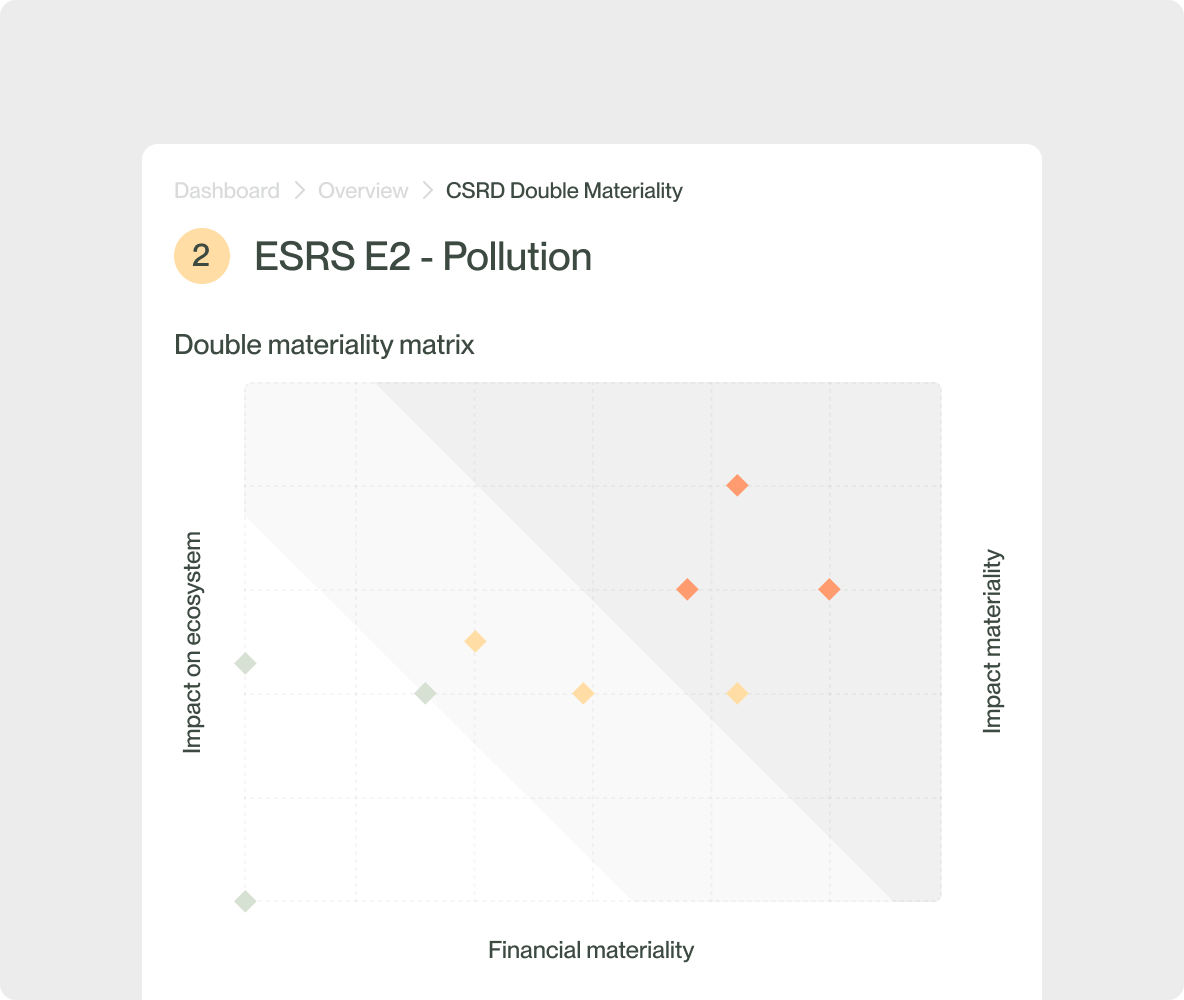
Task: Click the Double materiality matrix heading
Action: pyautogui.click(x=324, y=345)
